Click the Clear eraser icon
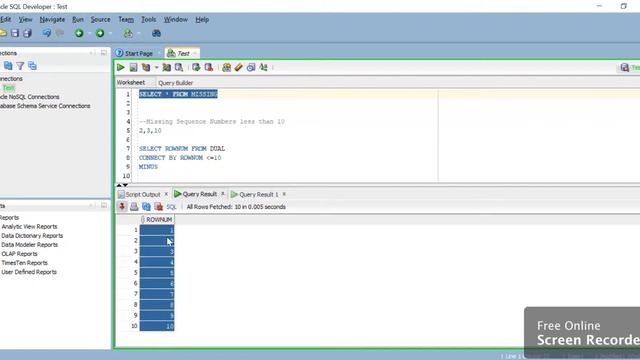The height and width of the screenshot is (360, 640). click(x=239, y=67)
